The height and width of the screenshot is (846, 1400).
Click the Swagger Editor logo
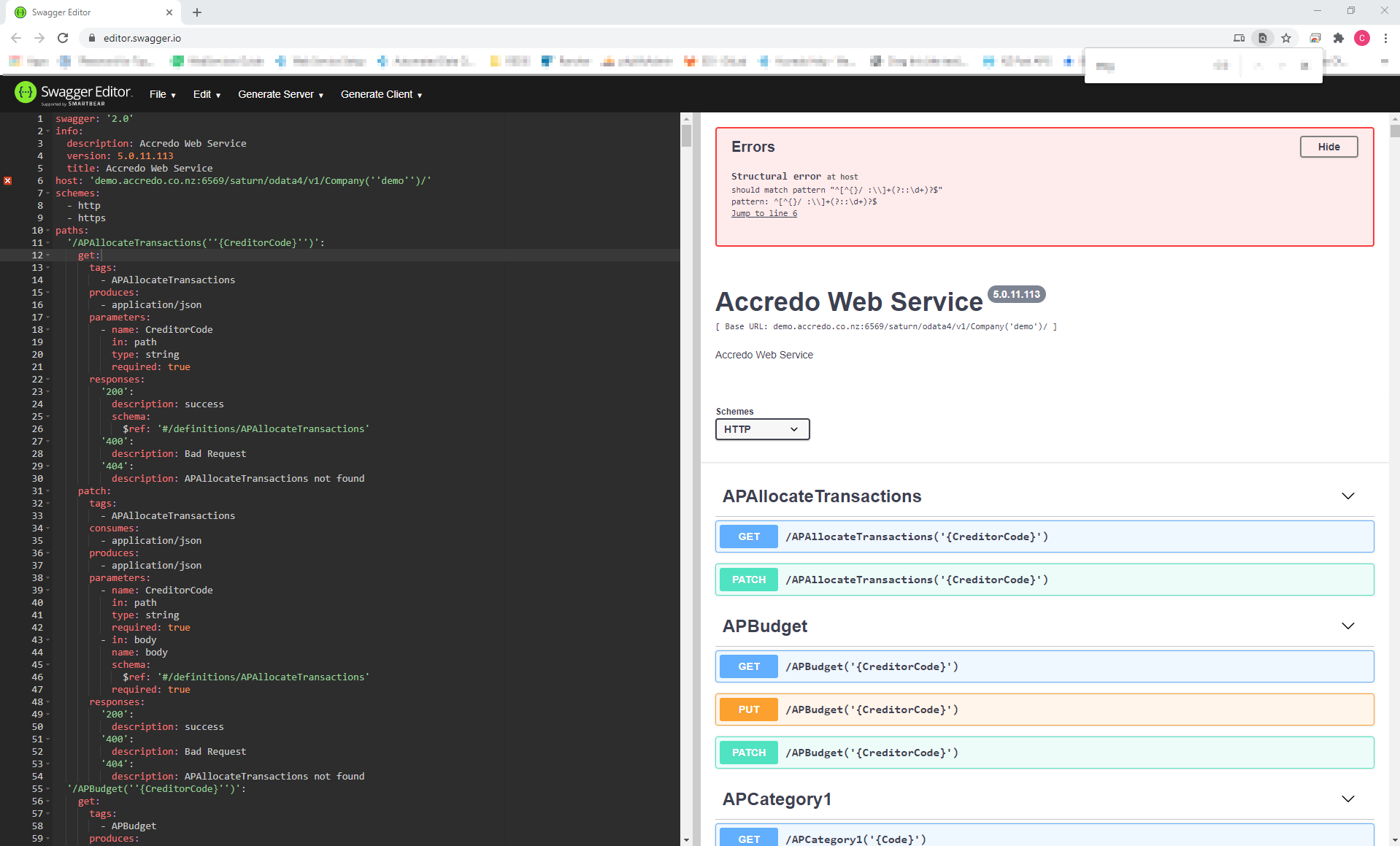(x=73, y=93)
